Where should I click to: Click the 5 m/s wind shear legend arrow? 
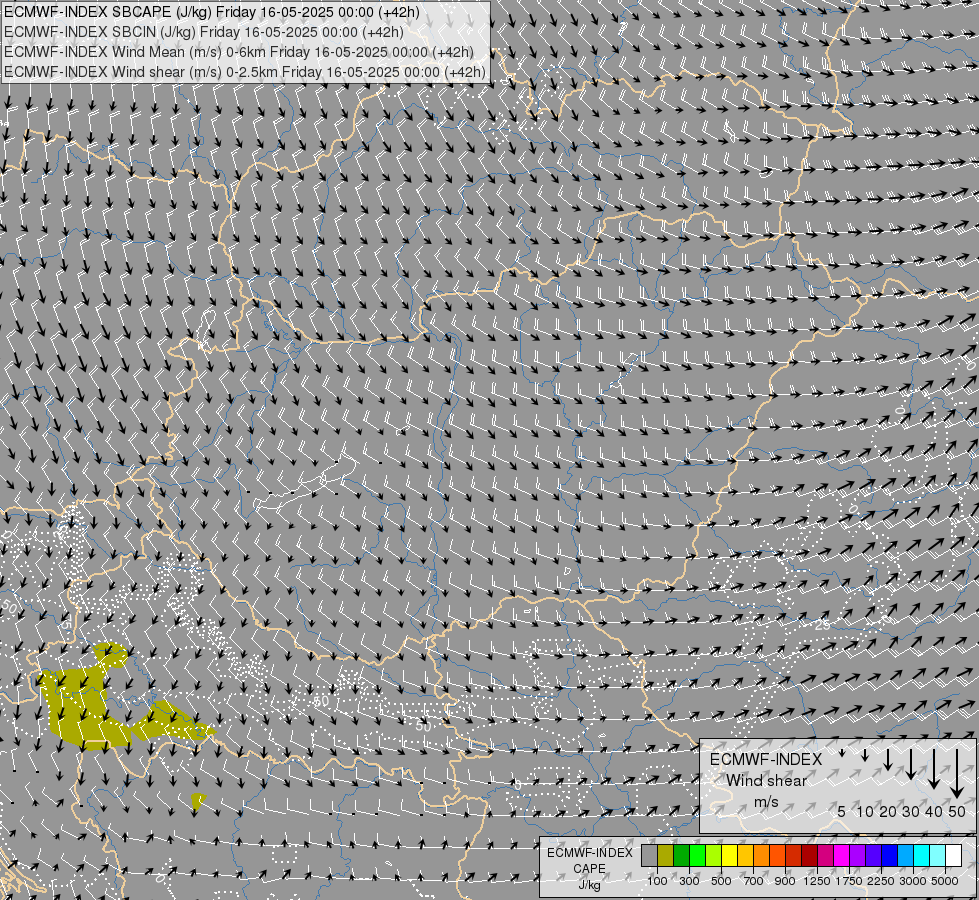pos(842,753)
